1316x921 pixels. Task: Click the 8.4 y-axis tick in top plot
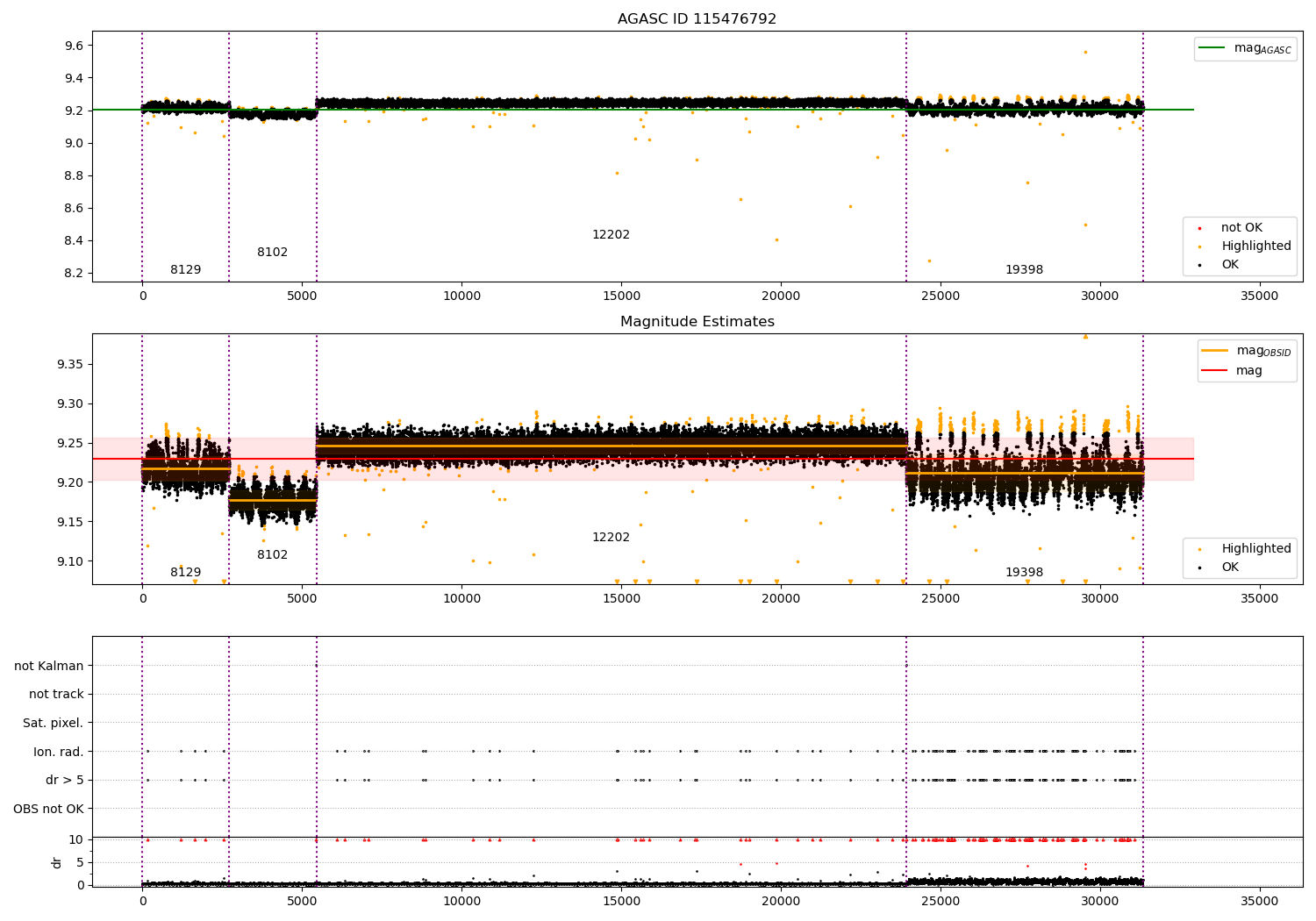75,240
